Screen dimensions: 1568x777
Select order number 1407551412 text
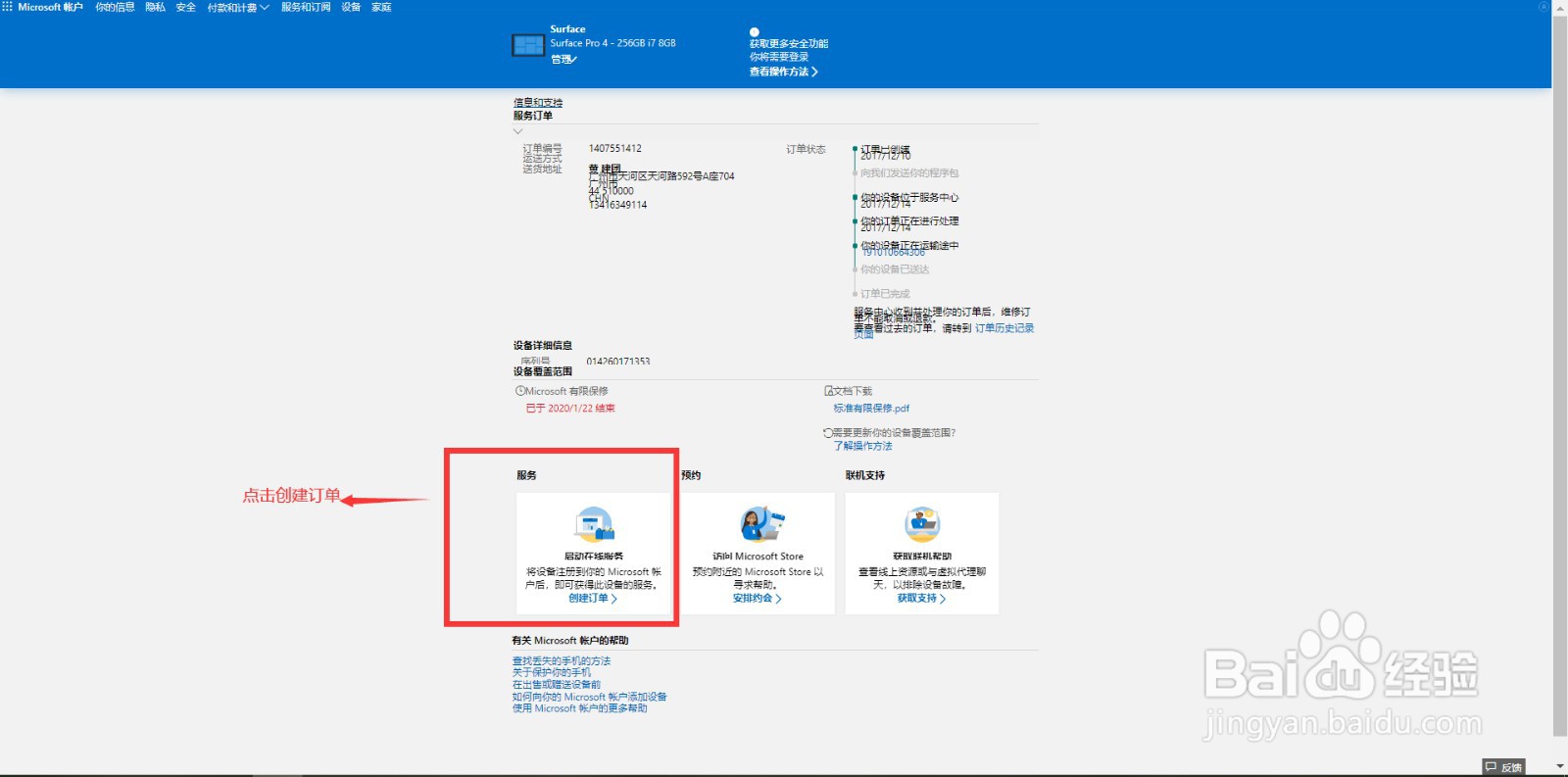[x=615, y=149]
